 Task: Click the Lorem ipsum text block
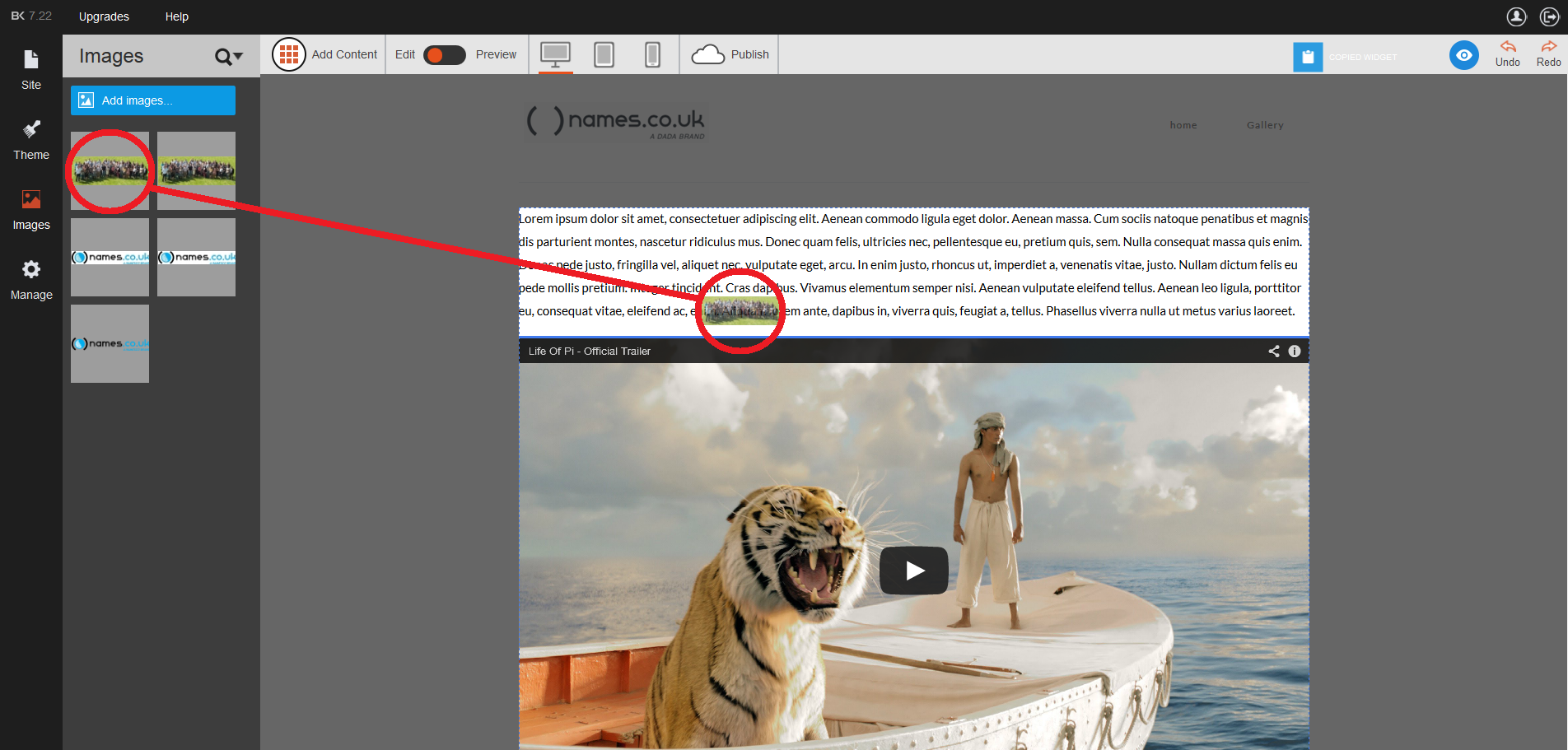pyautogui.click(x=913, y=264)
